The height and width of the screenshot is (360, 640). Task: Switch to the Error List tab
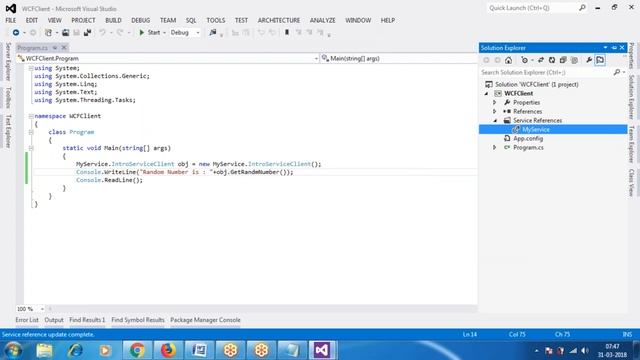[27, 320]
